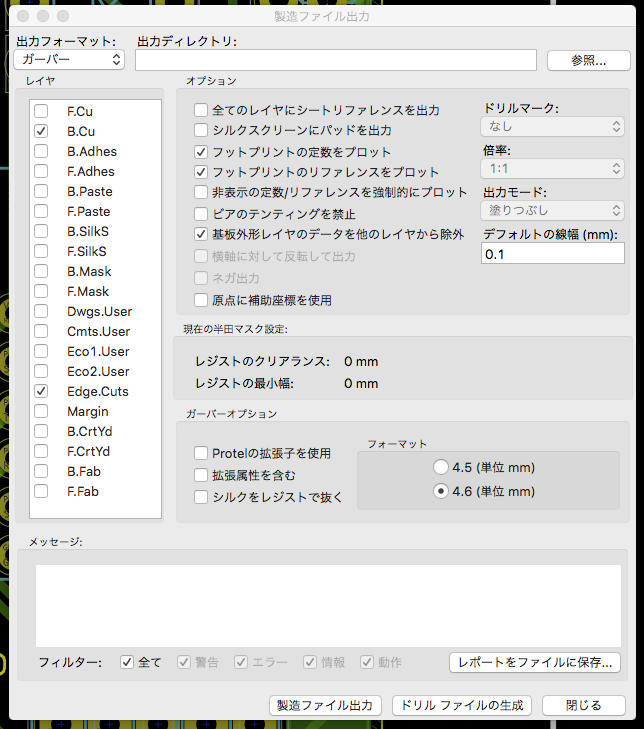Image resolution: width=644 pixels, height=729 pixels.
Task: Check '原点に補助座標を使用' option
Action: 202,299
